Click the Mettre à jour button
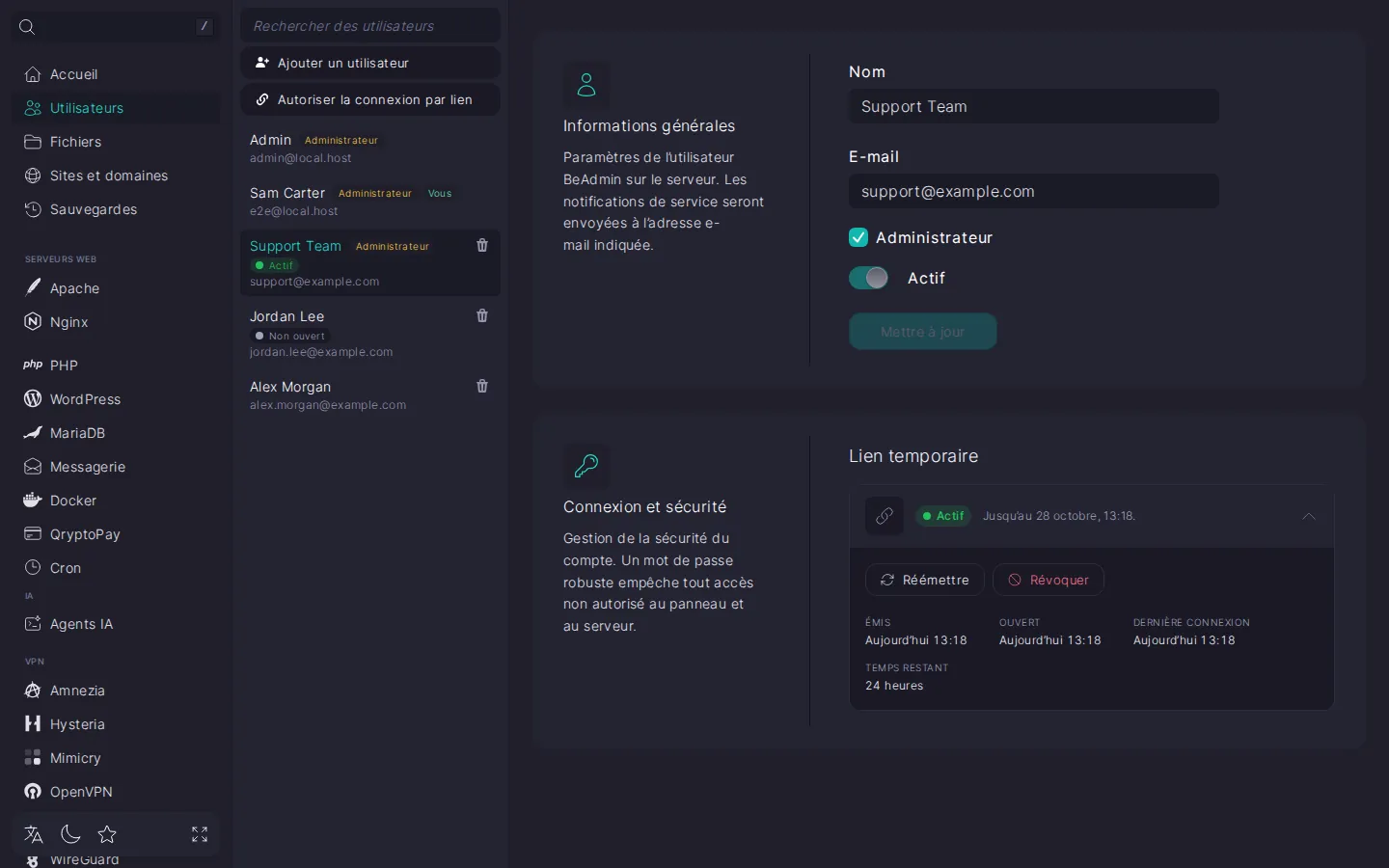The image size is (1389, 868). [923, 332]
